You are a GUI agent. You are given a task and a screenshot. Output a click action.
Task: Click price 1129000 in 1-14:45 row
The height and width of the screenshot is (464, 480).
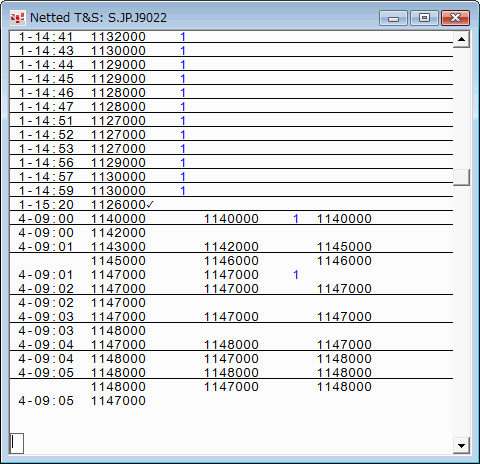point(118,79)
